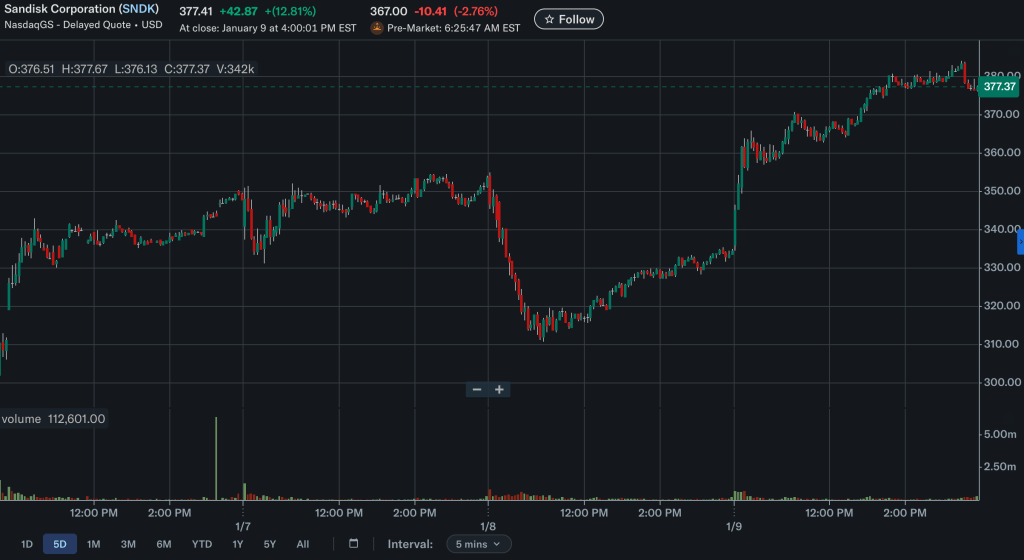Image resolution: width=1024 pixels, height=560 pixels.
Task: Click the volume 112,601.00 indicator label
Action: (54, 419)
